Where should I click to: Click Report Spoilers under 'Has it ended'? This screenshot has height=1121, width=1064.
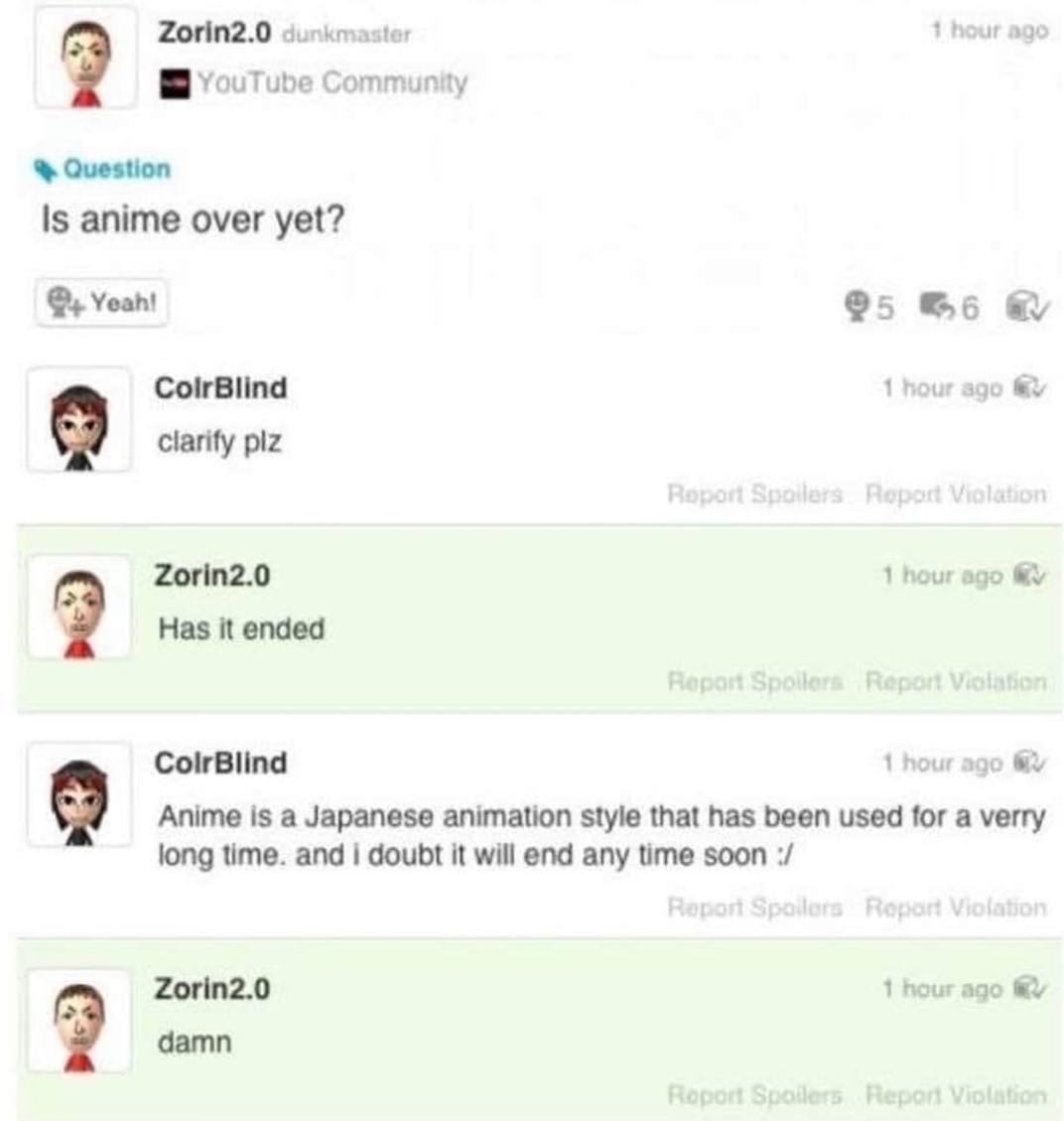pyautogui.click(x=754, y=681)
